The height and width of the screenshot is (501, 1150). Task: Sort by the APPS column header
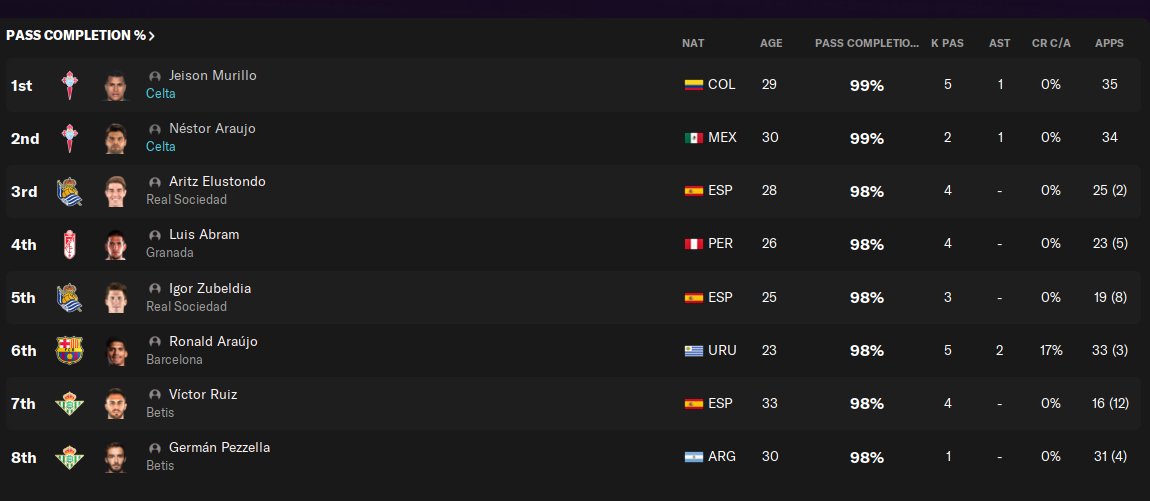click(x=1109, y=44)
